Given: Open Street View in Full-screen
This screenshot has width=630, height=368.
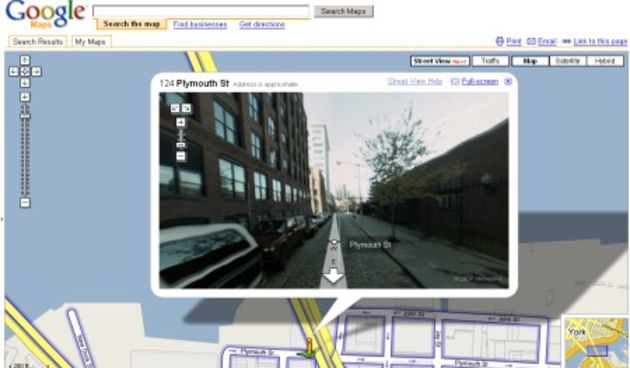Looking at the screenshot, I should (480, 82).
